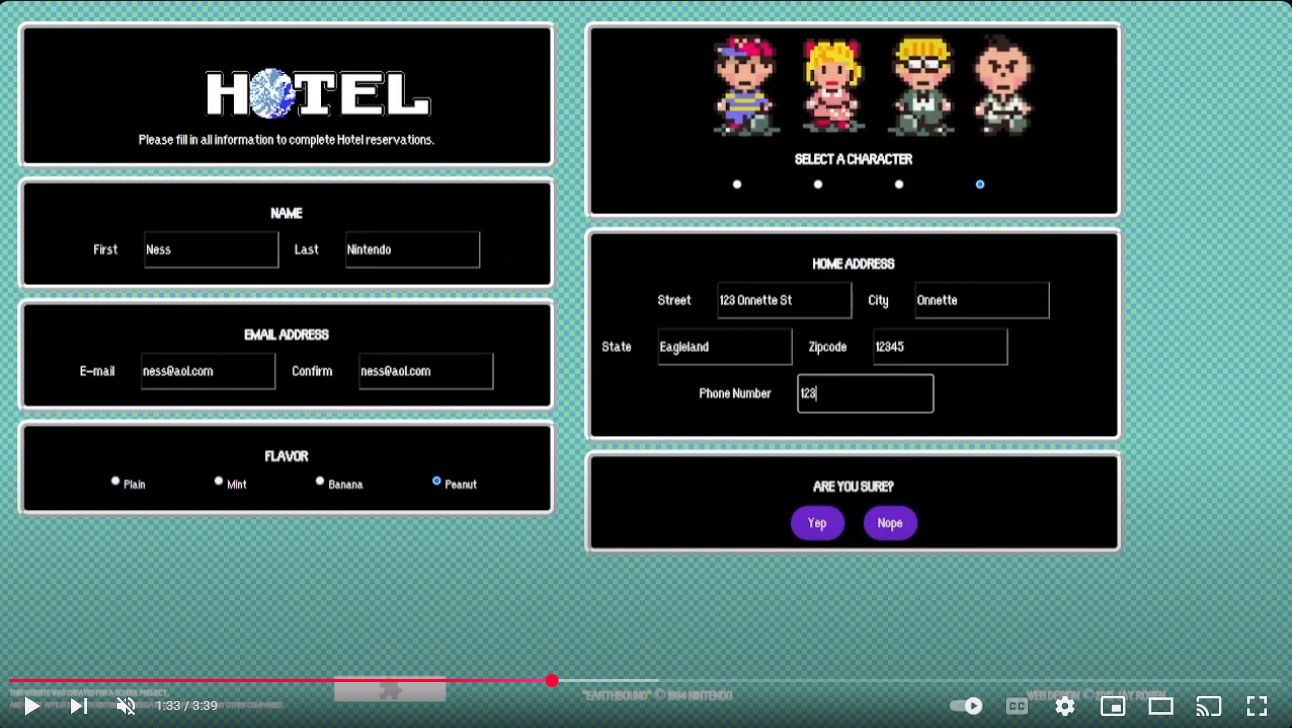Click the State input field
1292x728 pixels.
click(x=725, y=347)
